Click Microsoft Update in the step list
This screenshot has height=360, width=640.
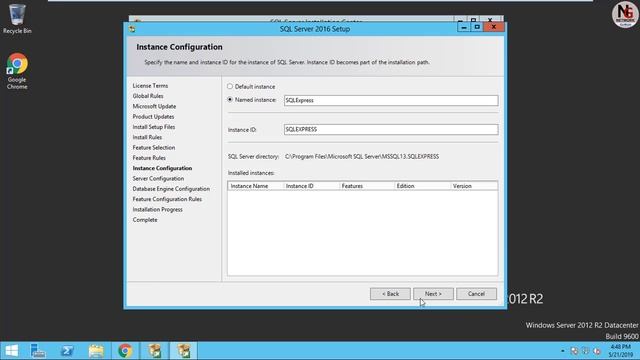pyautogui.click(x=154, y=106)
